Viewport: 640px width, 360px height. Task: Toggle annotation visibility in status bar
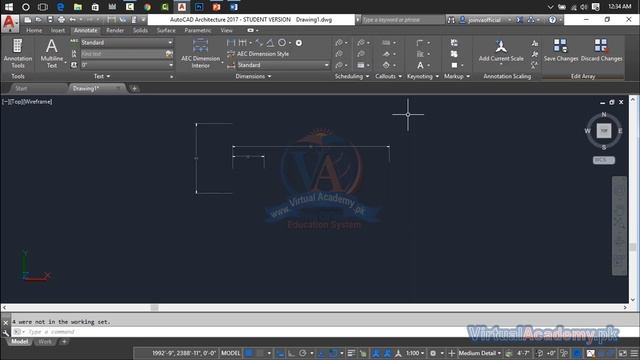click(x=376, y=353)
